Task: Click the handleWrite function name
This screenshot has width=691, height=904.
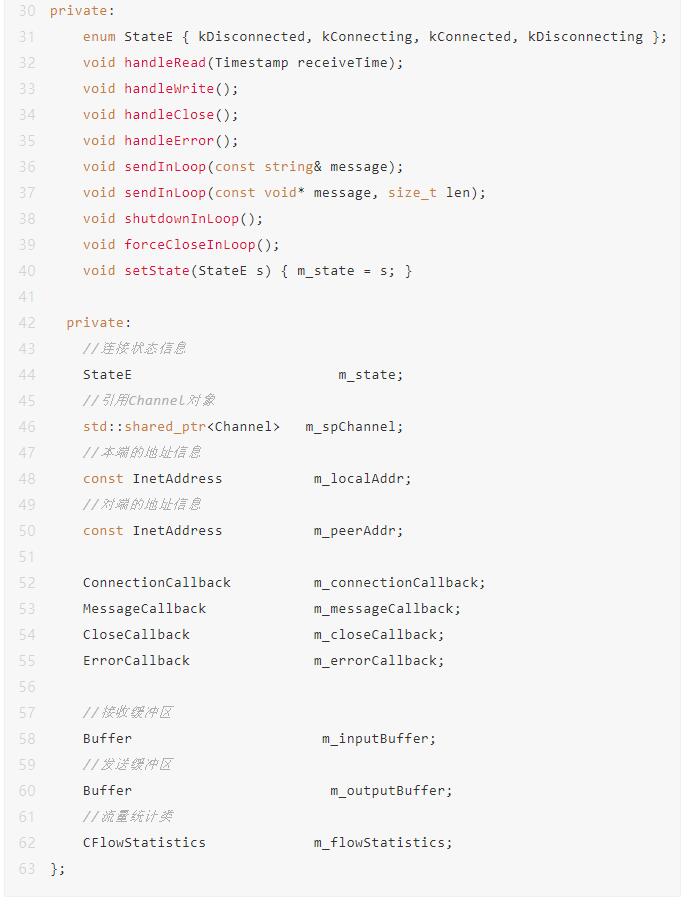Action: (x=169, y=89)
